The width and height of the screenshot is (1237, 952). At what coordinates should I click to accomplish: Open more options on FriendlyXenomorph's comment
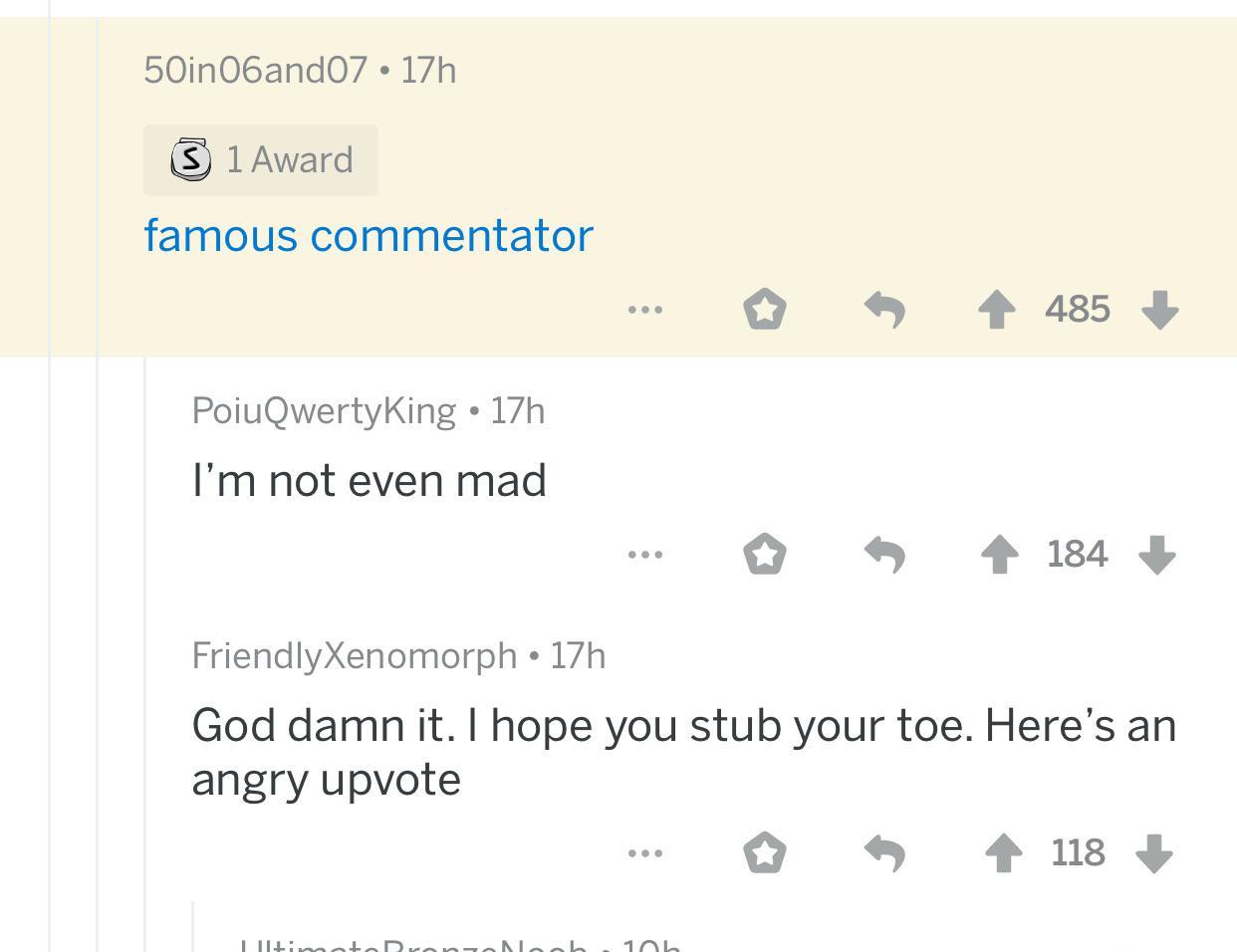click(645, 853)
